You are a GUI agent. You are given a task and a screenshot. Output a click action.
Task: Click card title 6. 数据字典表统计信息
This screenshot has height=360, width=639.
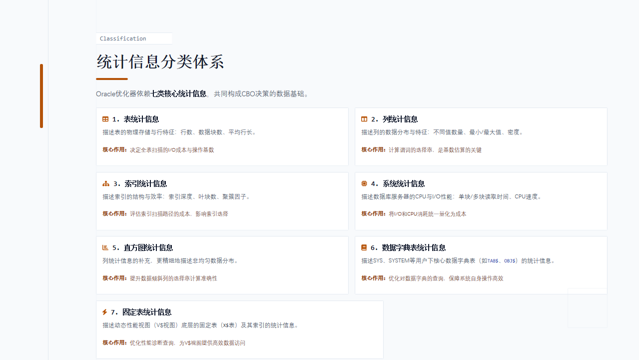pyautogui.click(x=408, y=247)
